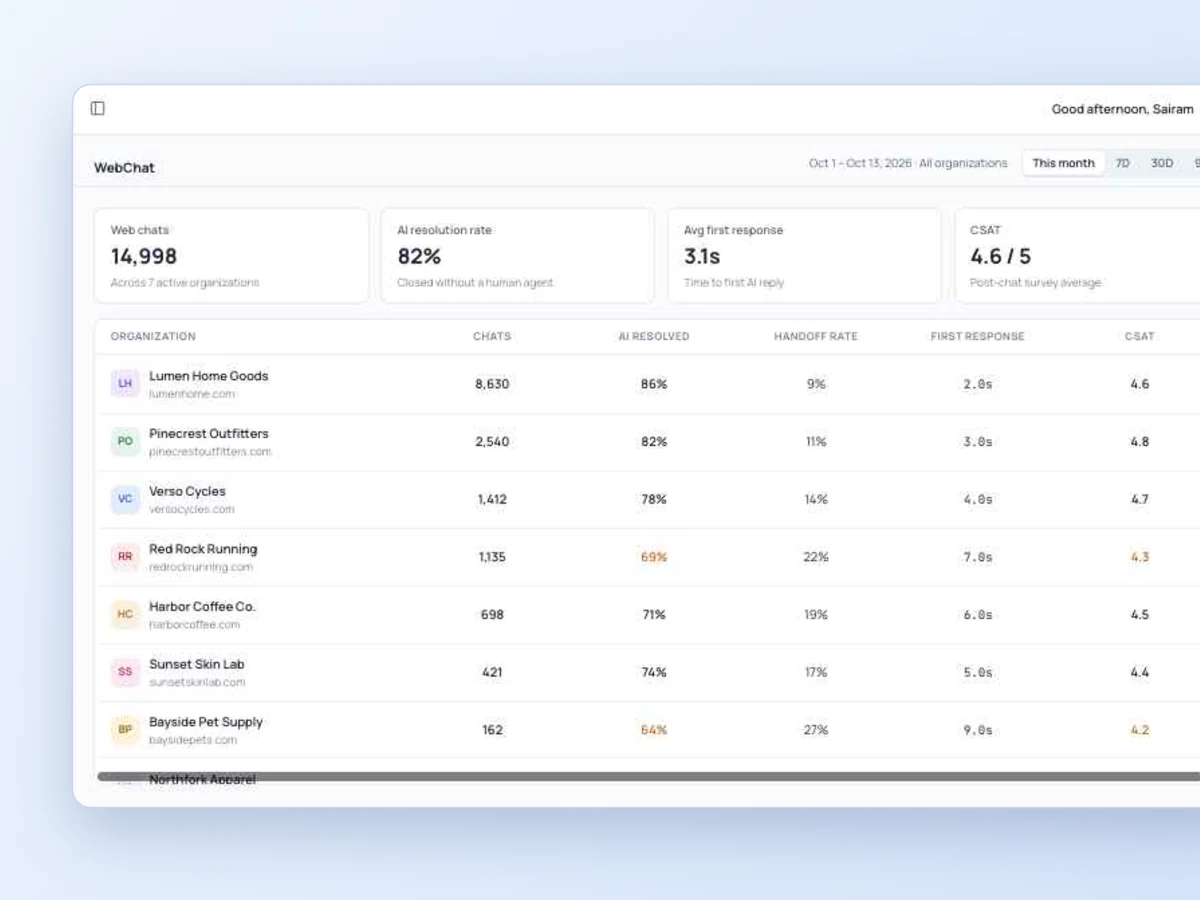Sort by the Handoff Rate column header
Image resolution: width=1200 pixels, height=900 pixels.
816,336
